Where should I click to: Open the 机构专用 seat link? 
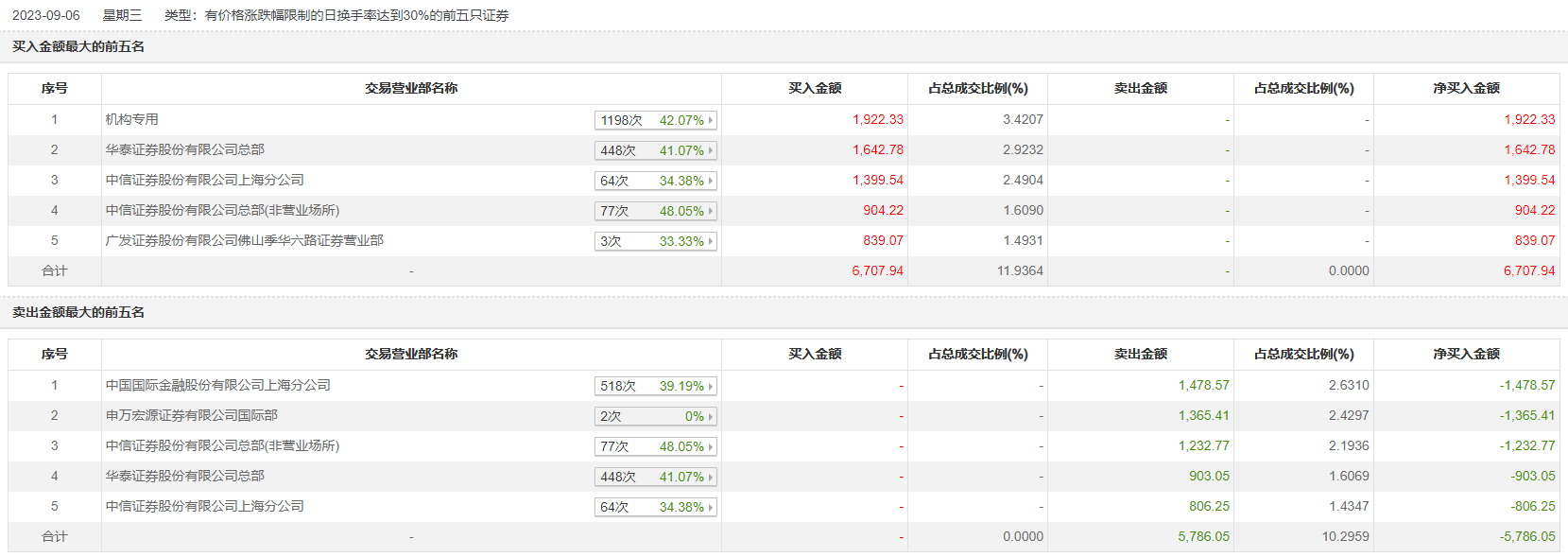coord(132,119)
